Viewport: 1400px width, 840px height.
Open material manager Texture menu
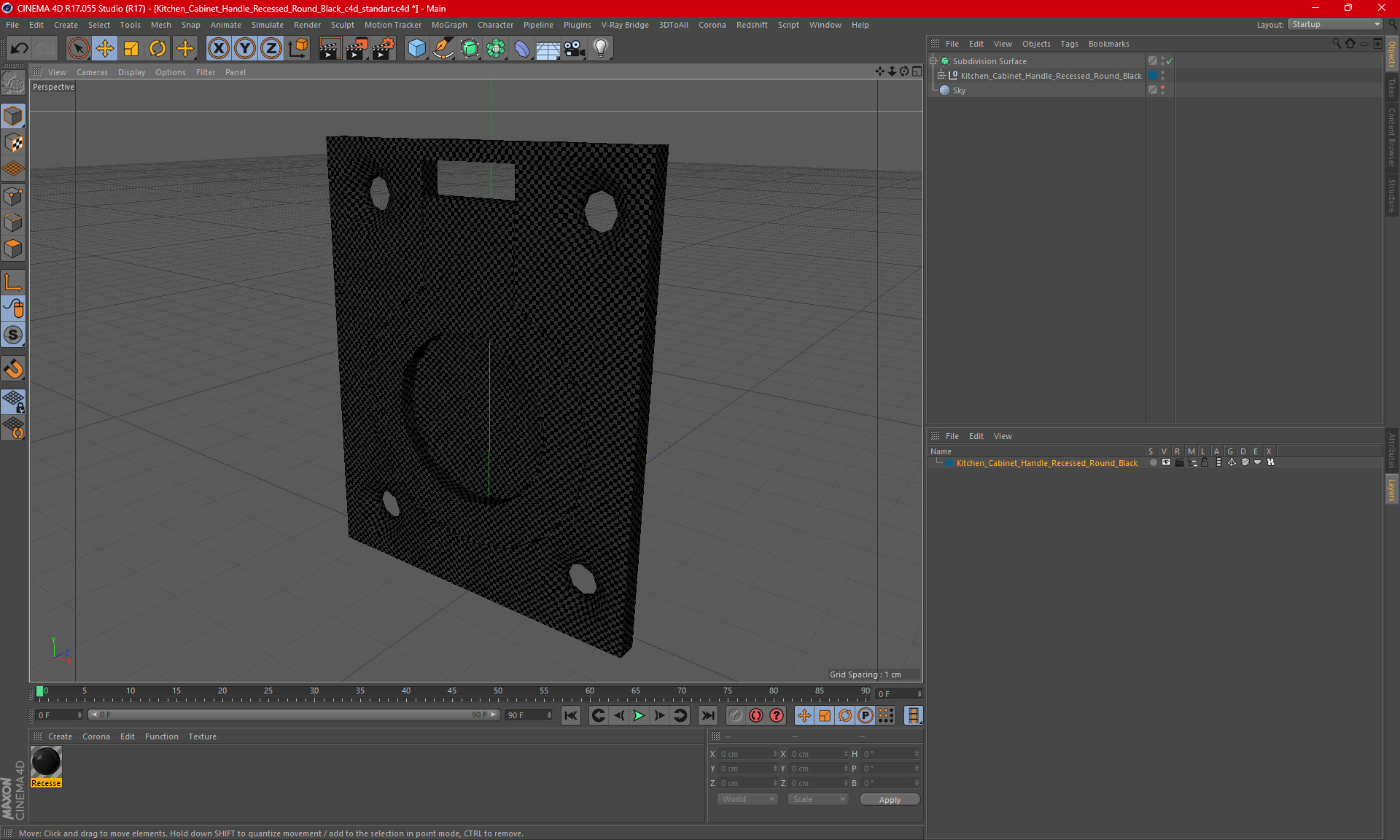pyautogui.click(x=202, y=736)
